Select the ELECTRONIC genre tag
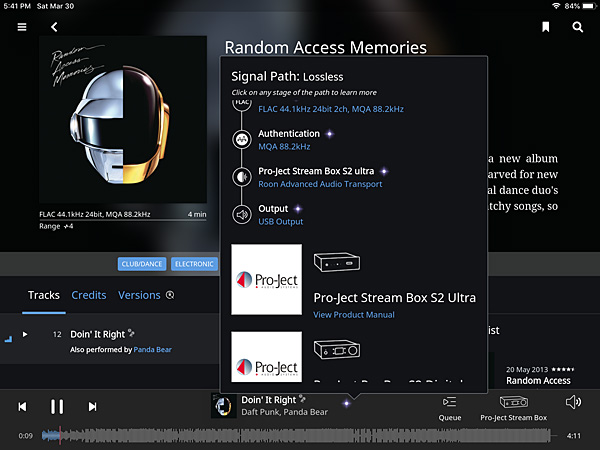The image size is (600, 450). 194,264
